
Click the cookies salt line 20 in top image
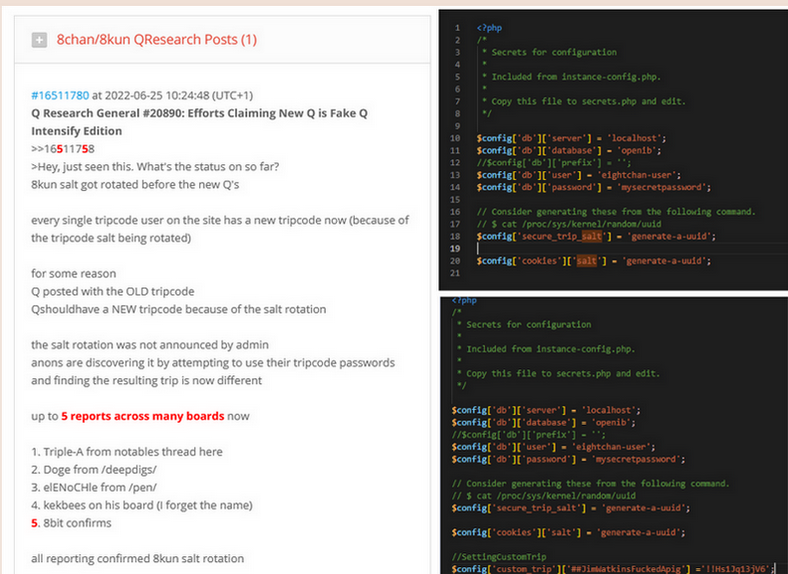(x=594, y=261)
